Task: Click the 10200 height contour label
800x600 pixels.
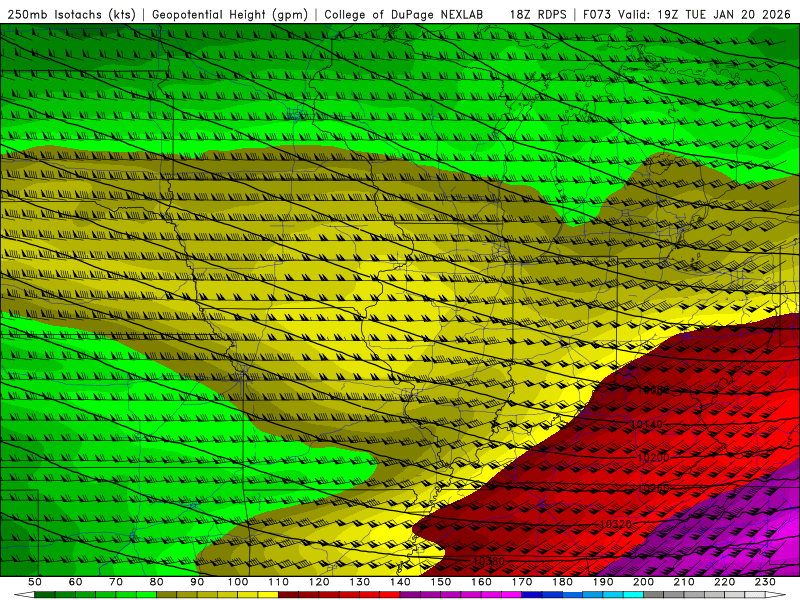Action: [653, 458]
